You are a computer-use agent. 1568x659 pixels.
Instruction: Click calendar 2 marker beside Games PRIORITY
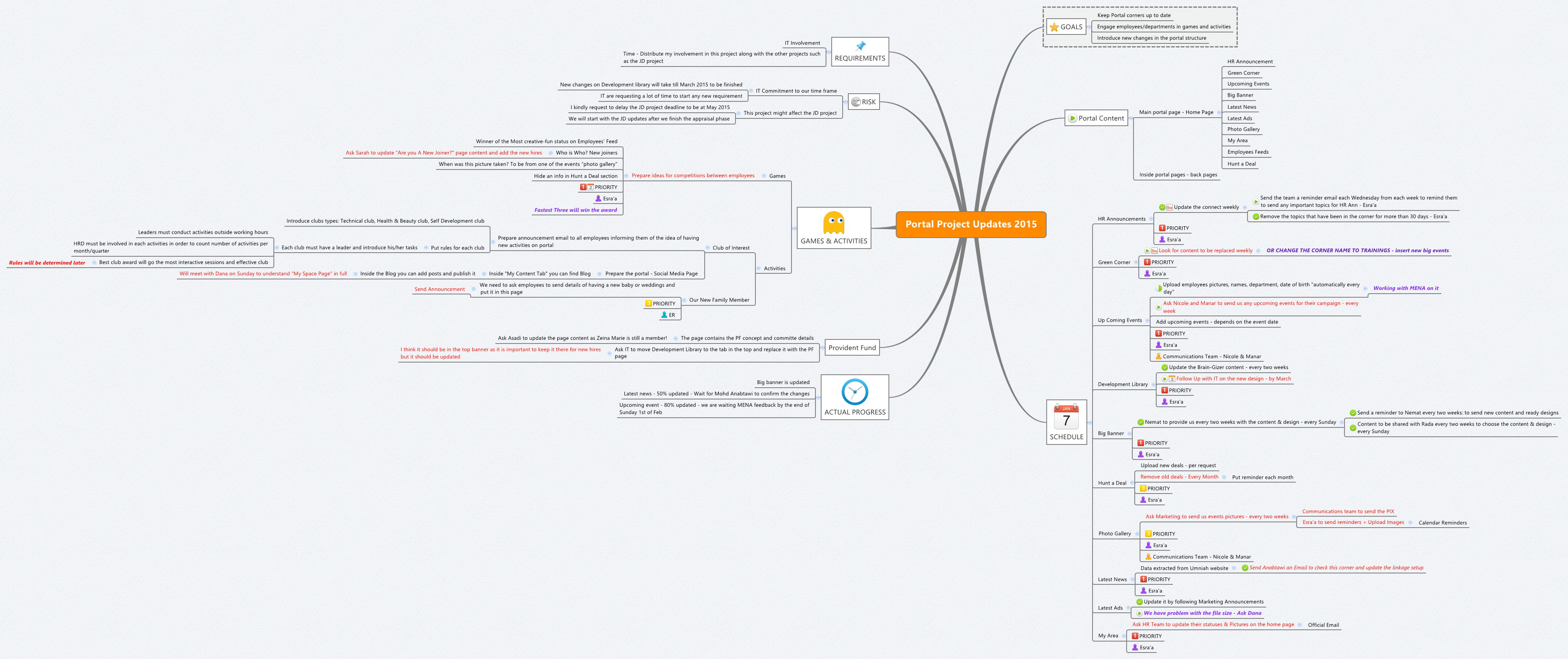coord(590,187)
